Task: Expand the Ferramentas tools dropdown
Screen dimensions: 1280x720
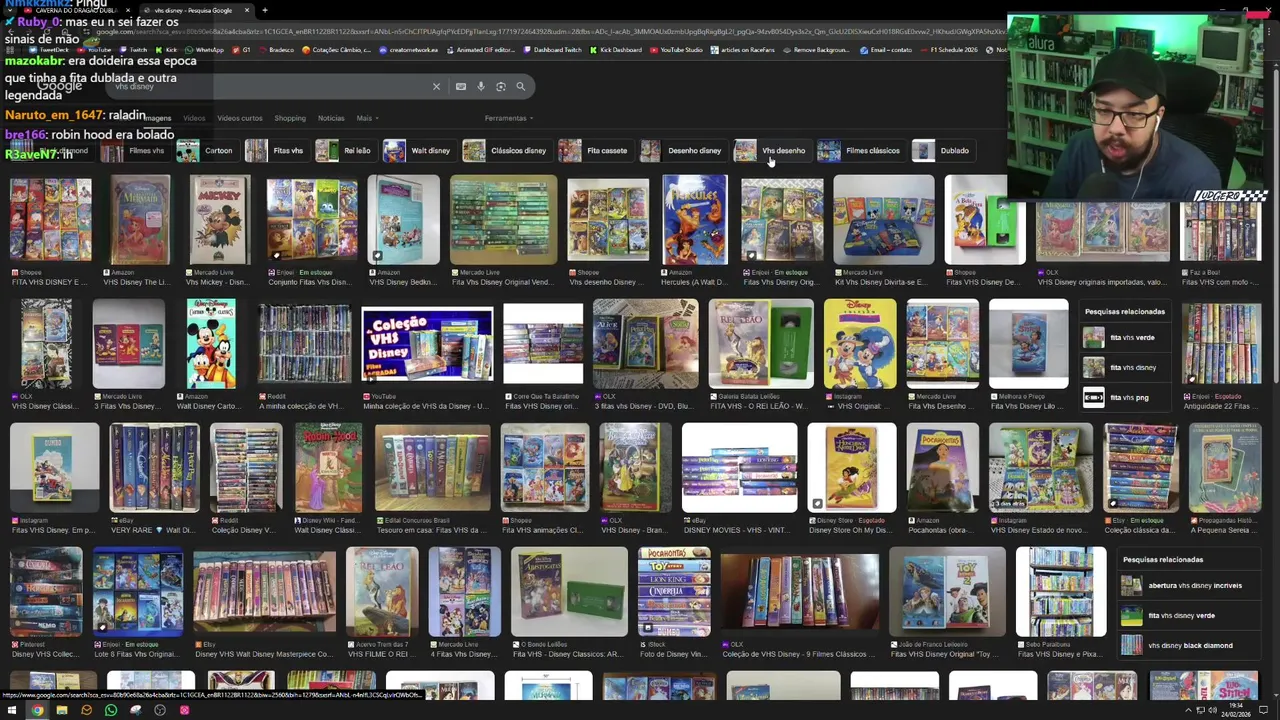Action: tap(509, 118)
